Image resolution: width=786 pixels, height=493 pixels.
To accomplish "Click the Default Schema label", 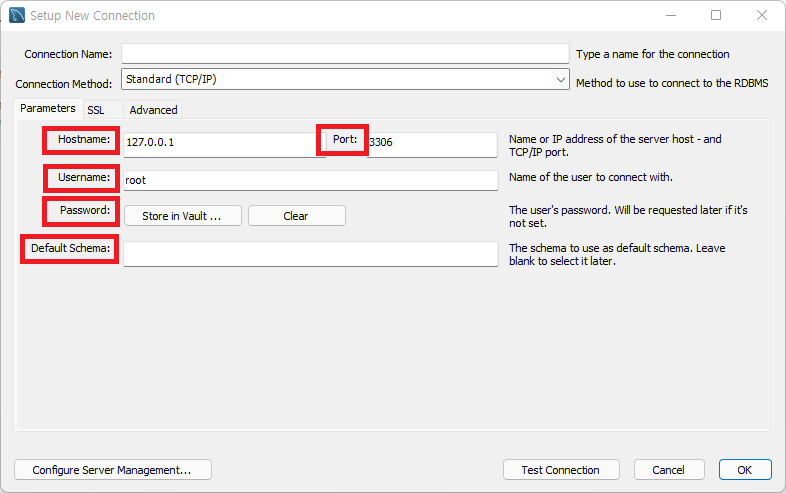I will pyautogui.click(x=70, y=248).
